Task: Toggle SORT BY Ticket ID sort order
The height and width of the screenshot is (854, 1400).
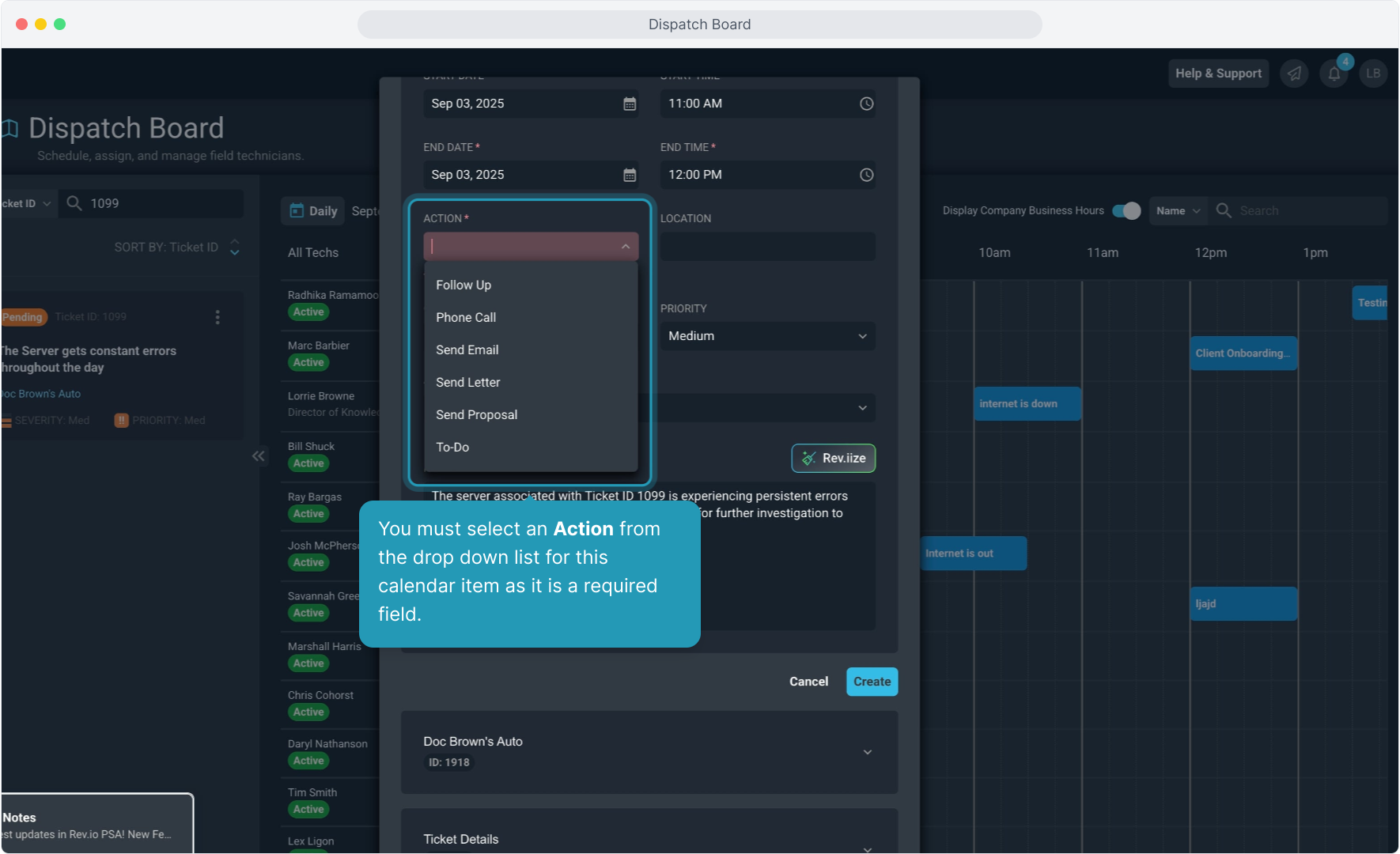Action: point(234,248)
